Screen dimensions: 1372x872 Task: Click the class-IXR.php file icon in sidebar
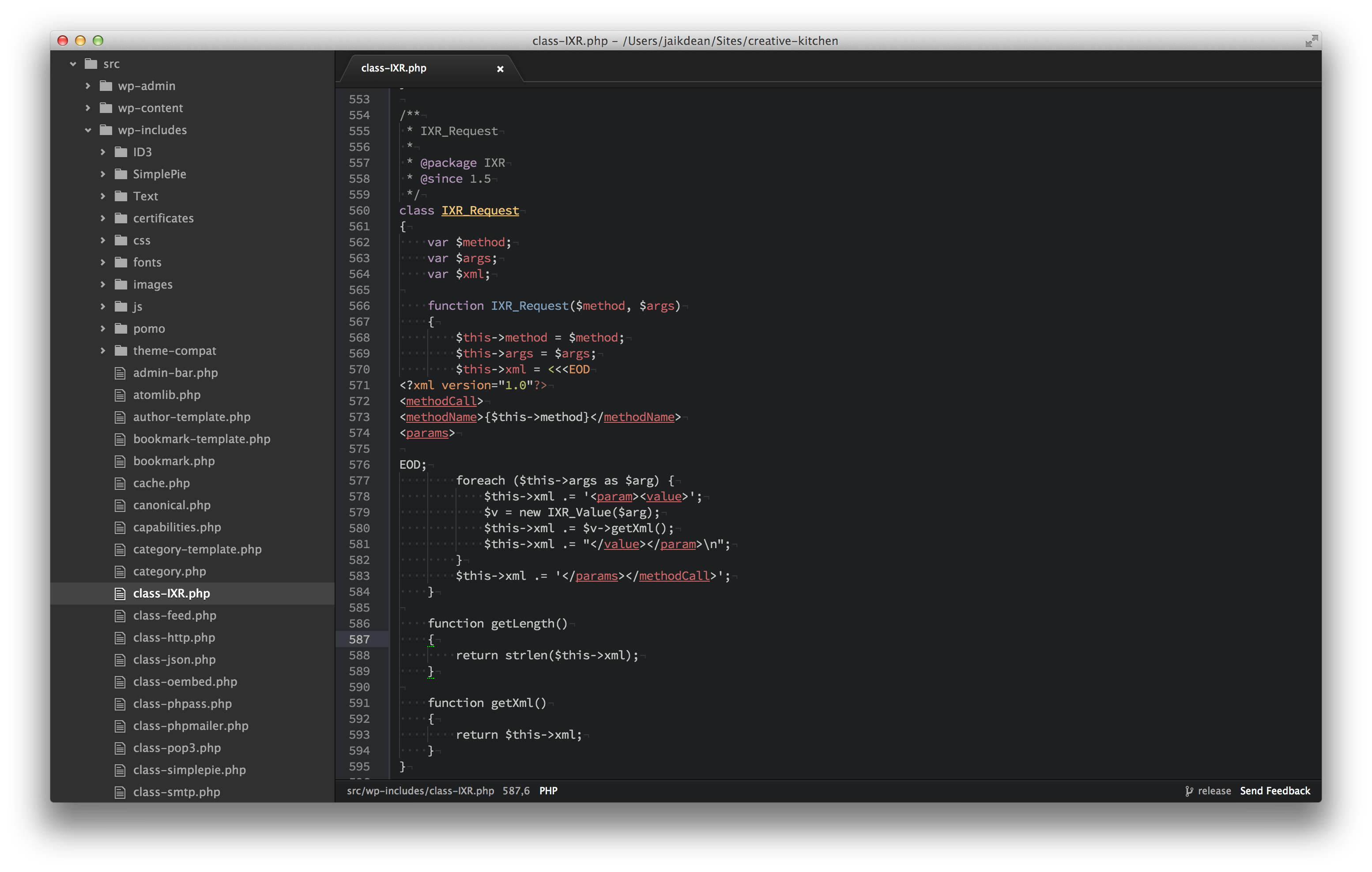[120, 594]
